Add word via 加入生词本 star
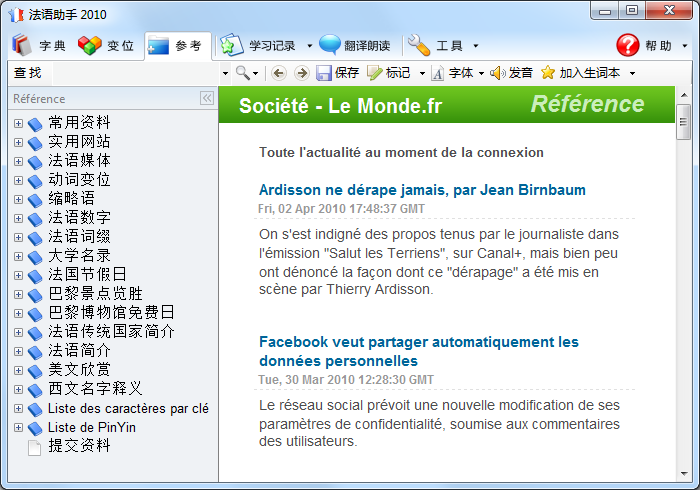Image resolution: width=700 pixels, height=490 pixels. point(548,73)
